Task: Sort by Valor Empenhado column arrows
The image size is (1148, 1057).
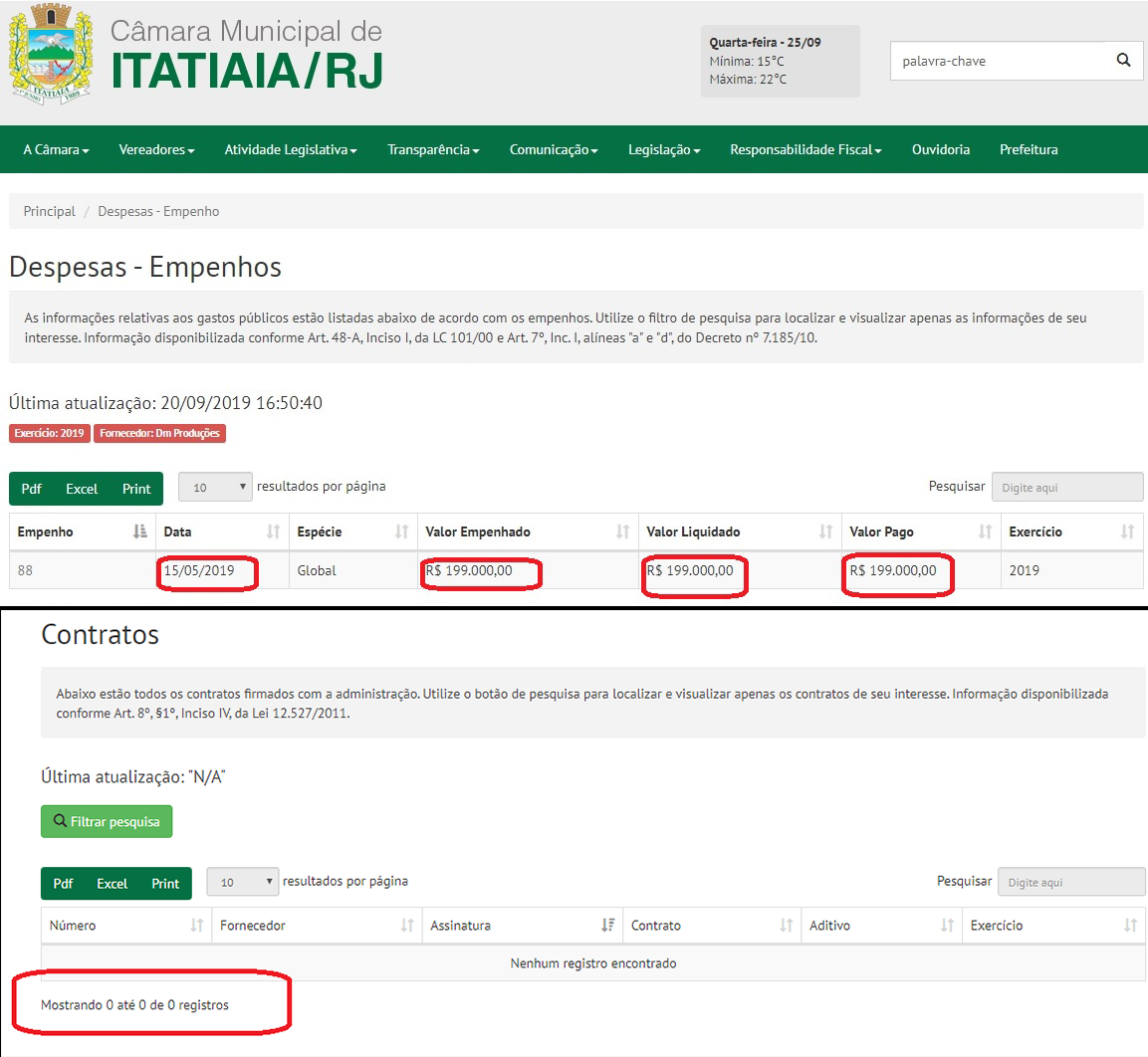Action: coord(622,531)
